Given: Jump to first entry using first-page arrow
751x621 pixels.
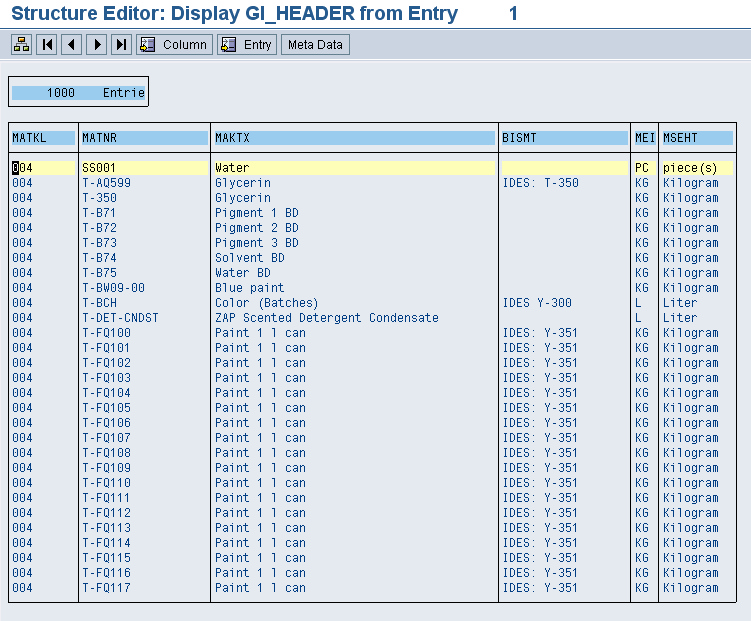Looking at the screenshot, I should [x=46, y=45].
